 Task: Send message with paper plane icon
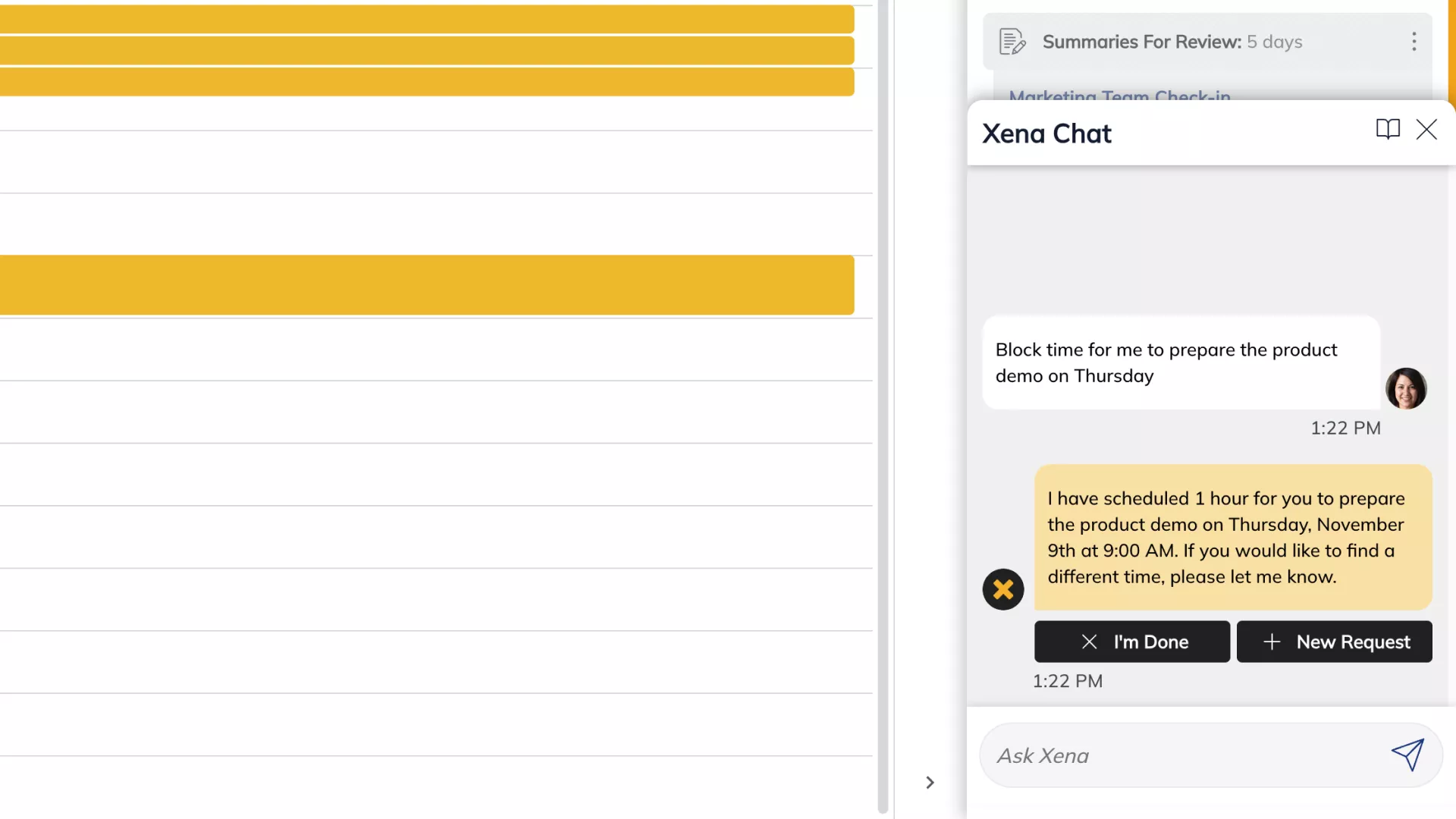pos(1407,755)
